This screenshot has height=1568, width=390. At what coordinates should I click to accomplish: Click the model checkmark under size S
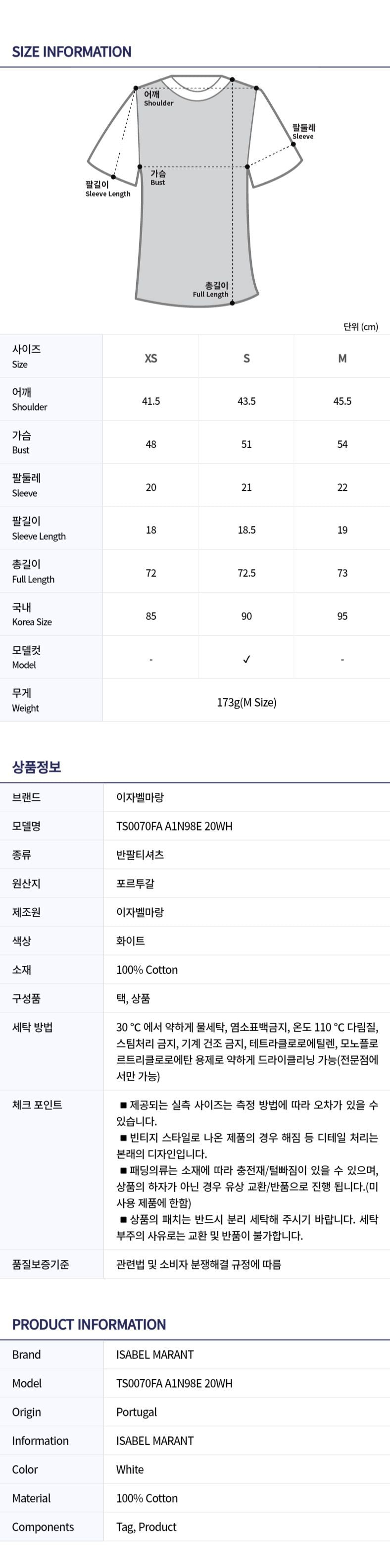tap(246, 659)
